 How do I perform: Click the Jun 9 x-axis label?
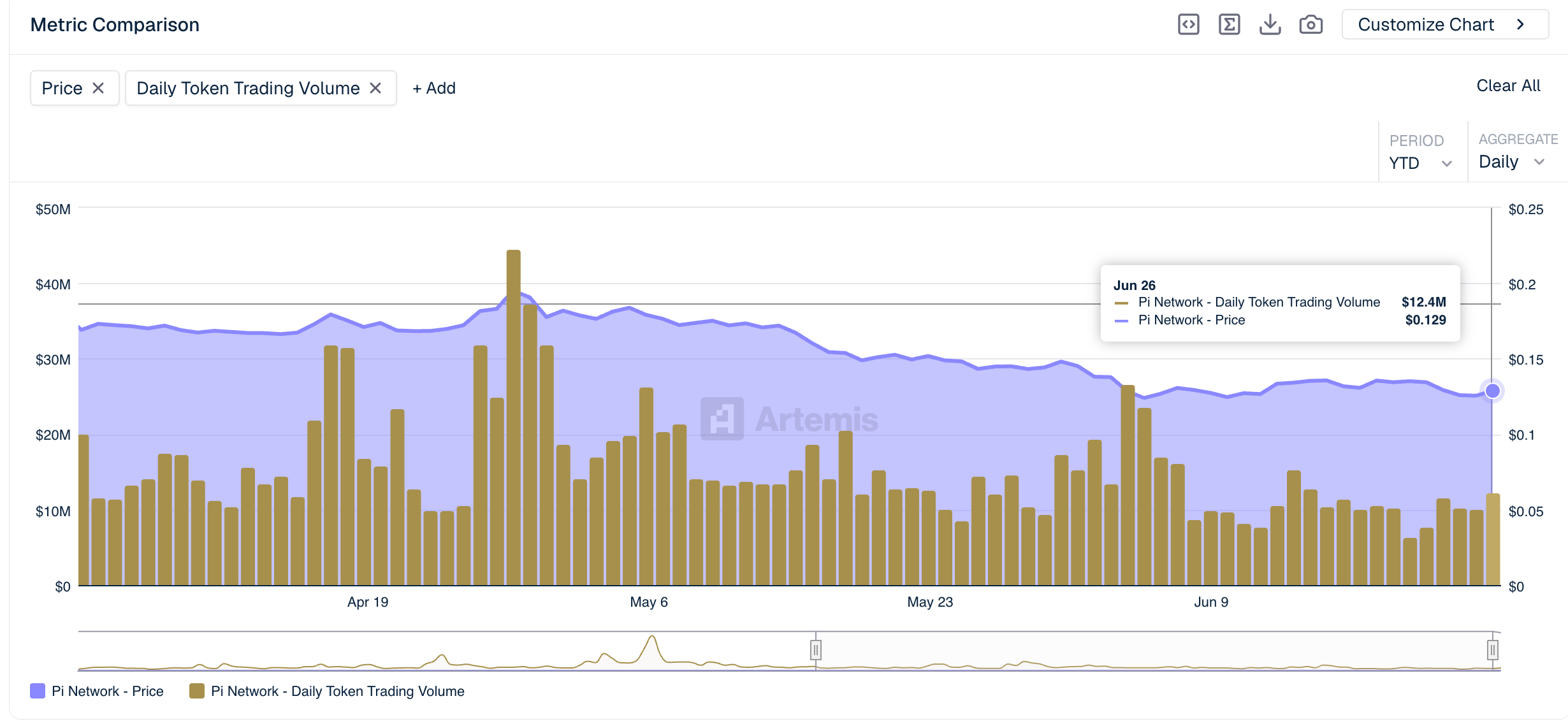(1211, 602)
